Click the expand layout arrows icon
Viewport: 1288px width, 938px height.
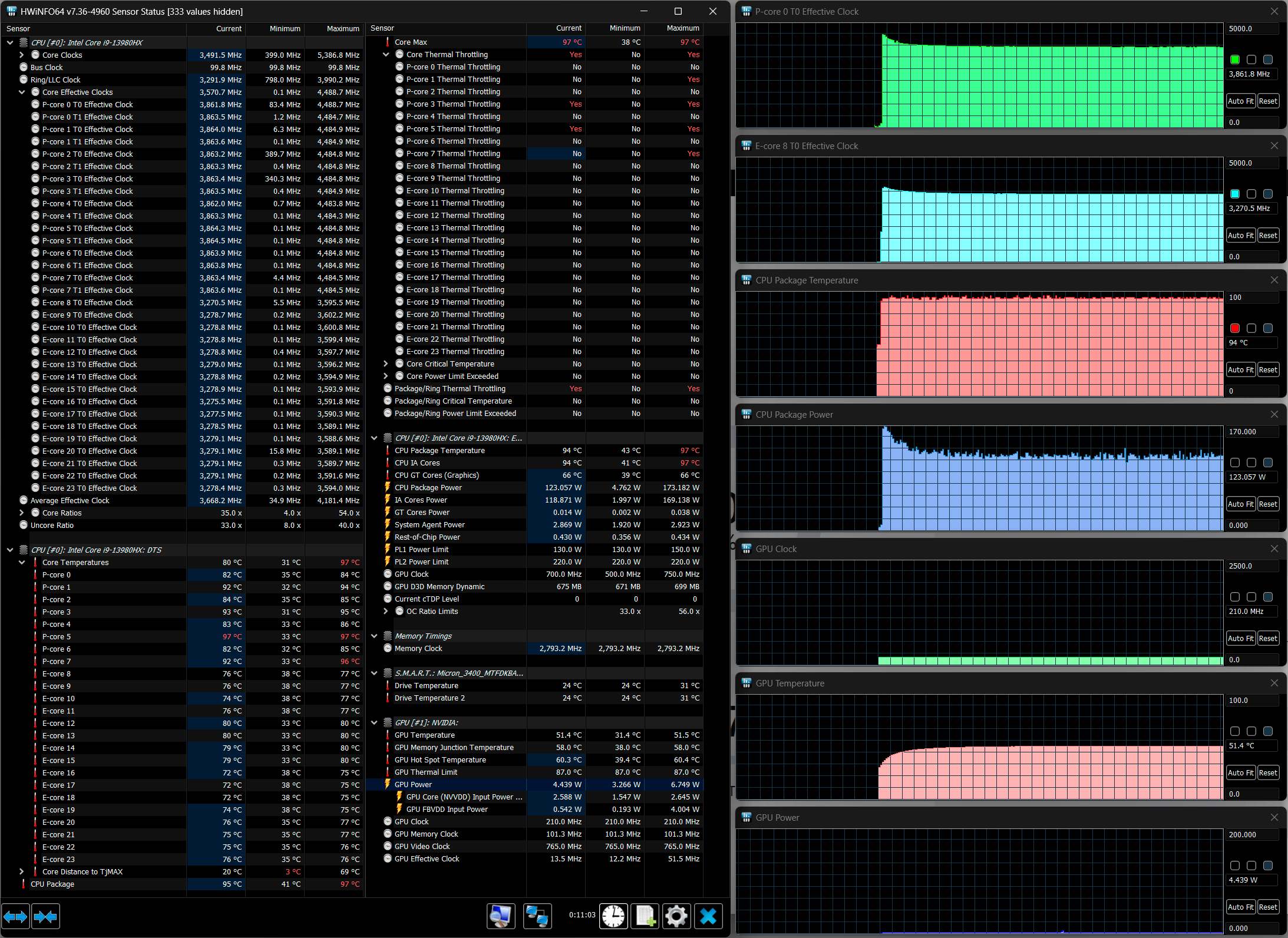(x=15, y=916)
